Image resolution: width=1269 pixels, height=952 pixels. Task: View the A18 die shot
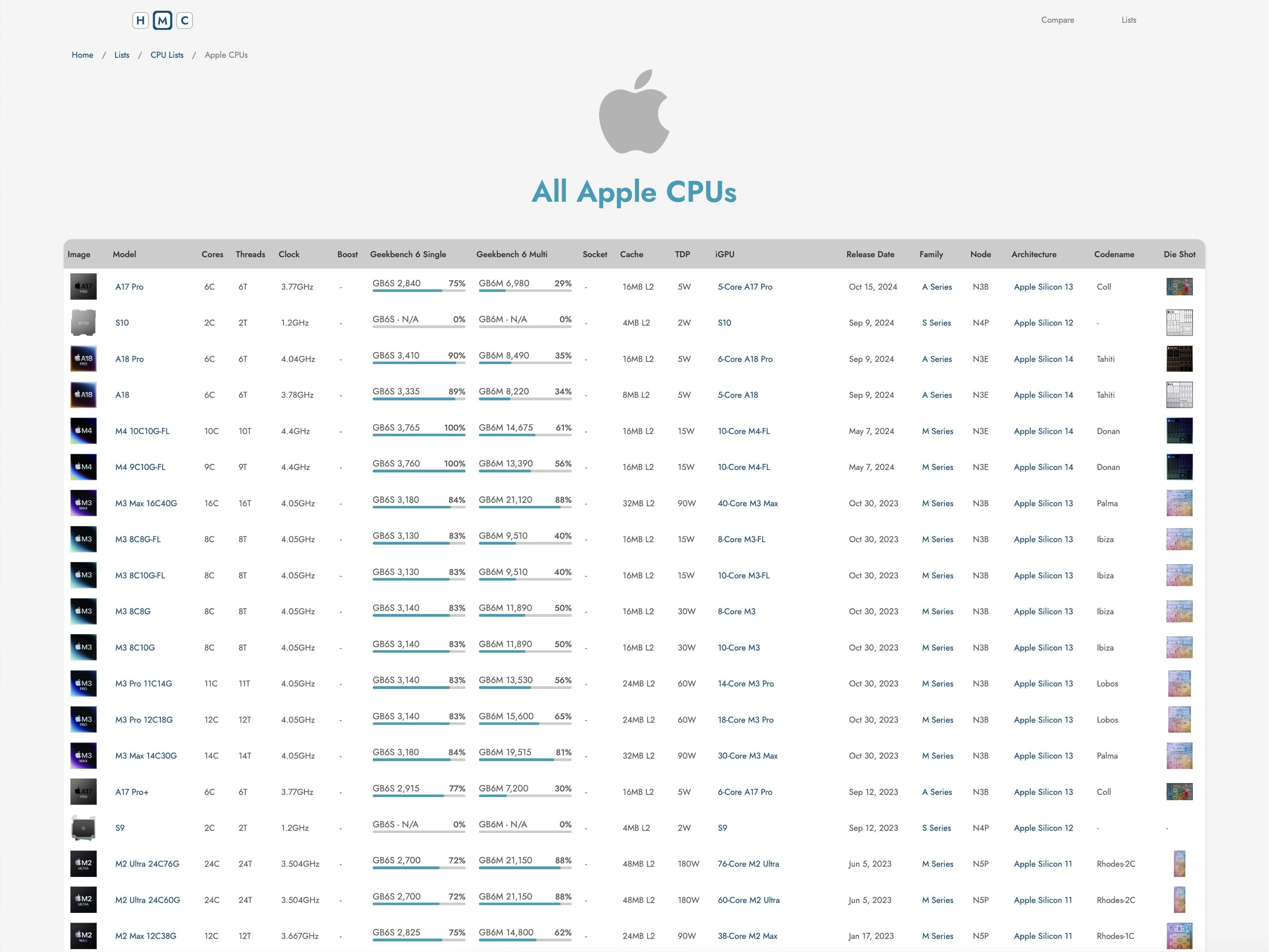(x=1179, y=395)
